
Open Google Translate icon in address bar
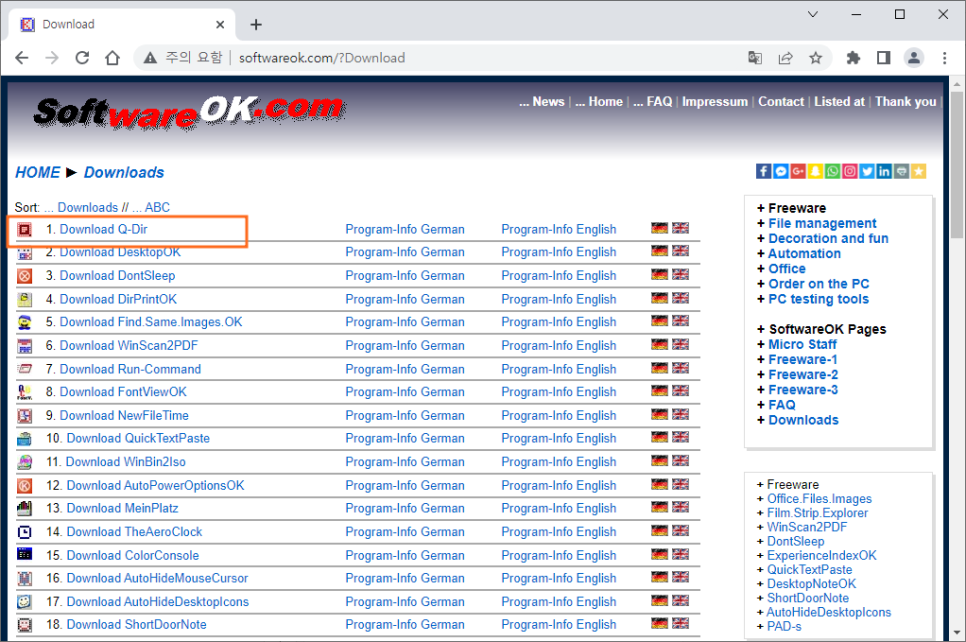click(x=755, y=58)
